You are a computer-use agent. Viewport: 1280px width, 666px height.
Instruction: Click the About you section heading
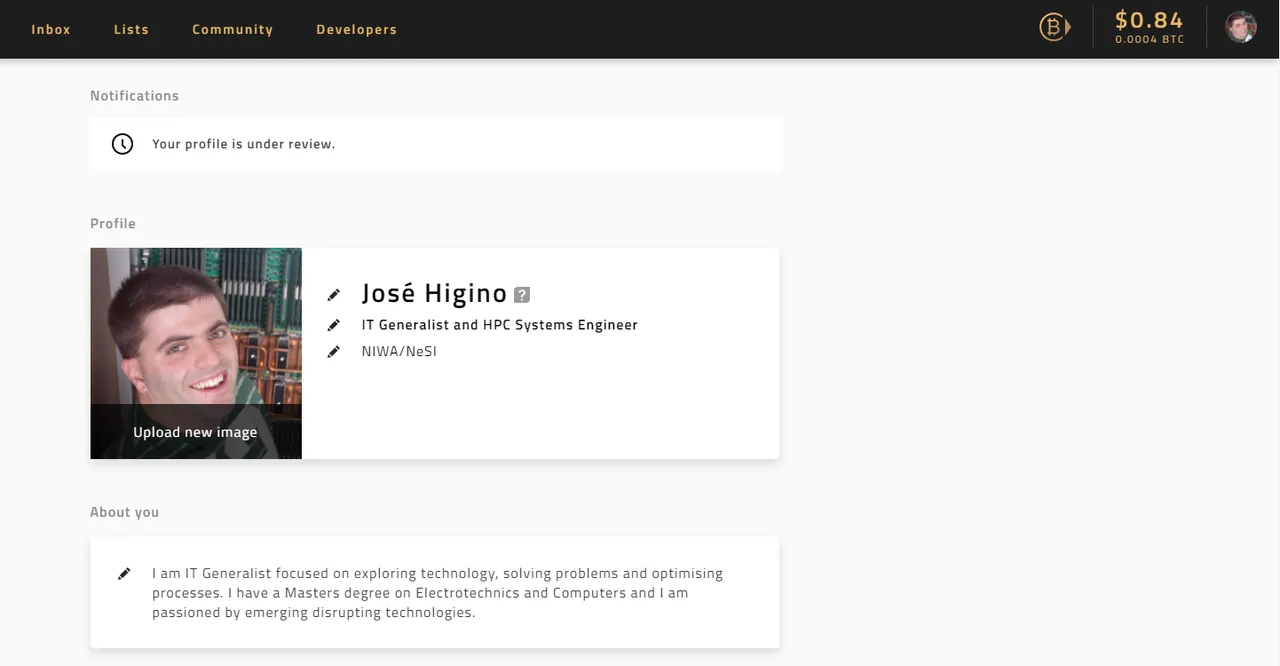(124, 512)
